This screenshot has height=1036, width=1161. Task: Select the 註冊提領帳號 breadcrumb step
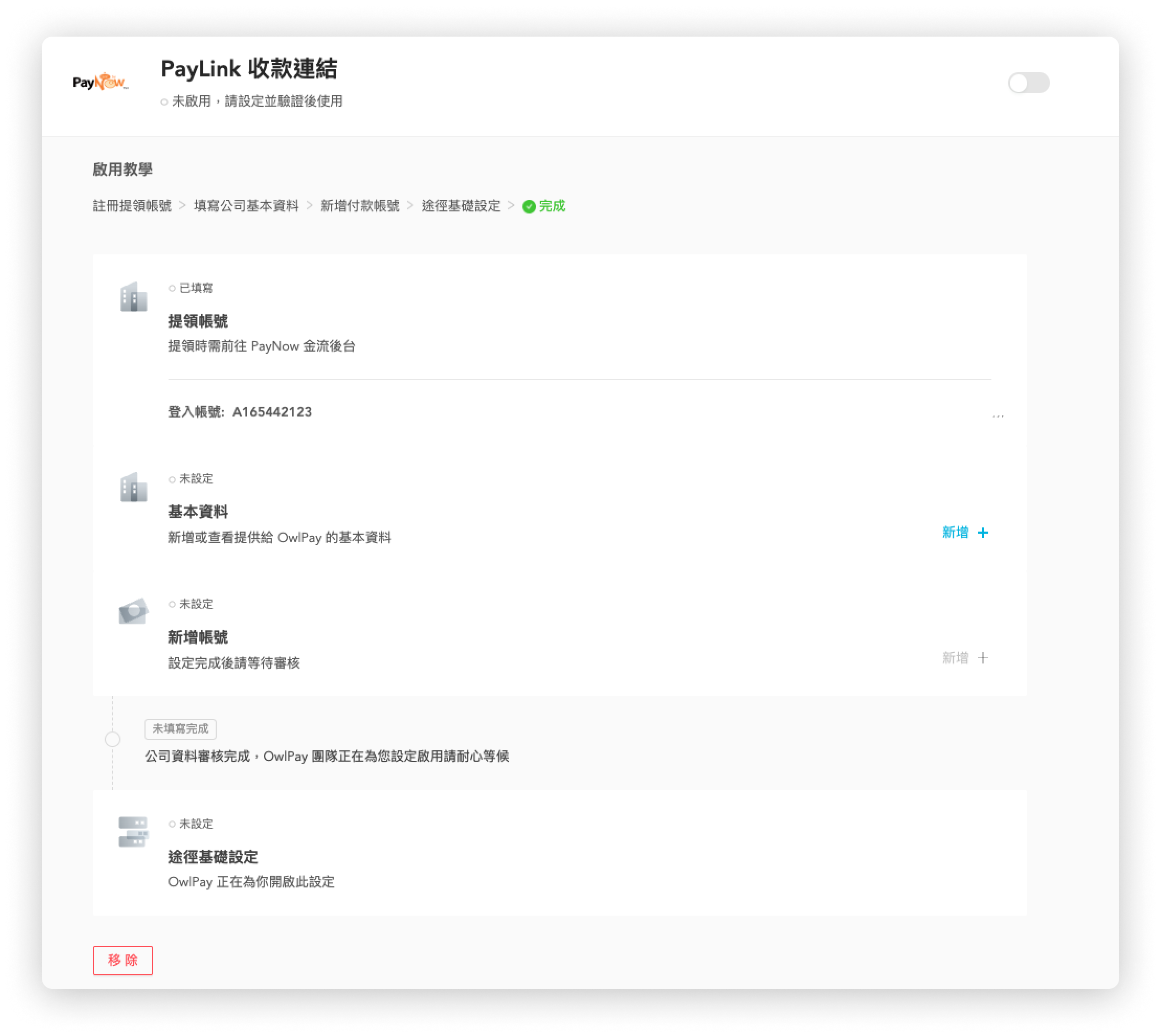click(132, 206)
